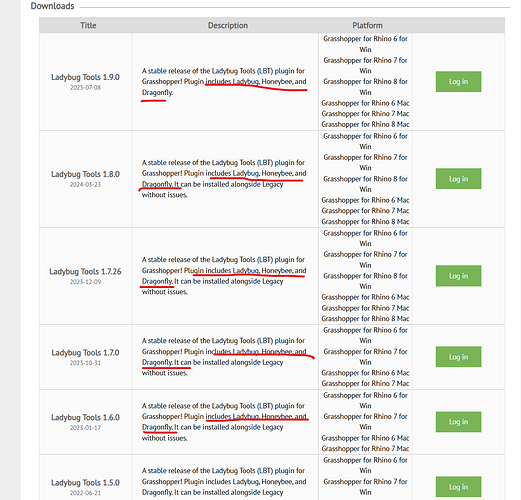Open the Ladybug Tools 1.8.0 title
Image resolution: width=521 pixels, height=500 pixels.
click(x=85, y=174)
